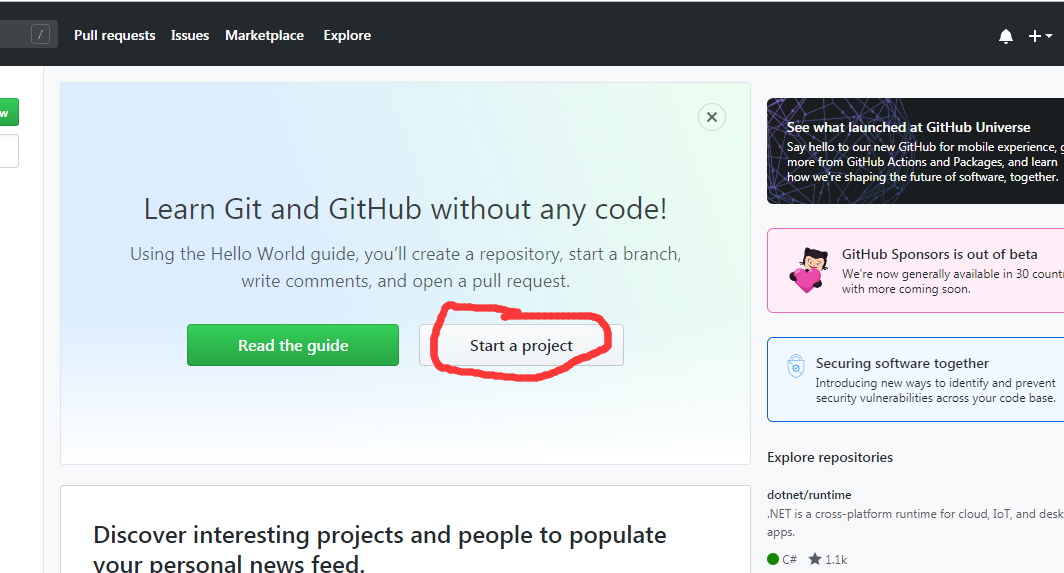Click the green New button at left edge
Image resolution: width=1064 pixels, height=573 pixels.
(9, 112)
